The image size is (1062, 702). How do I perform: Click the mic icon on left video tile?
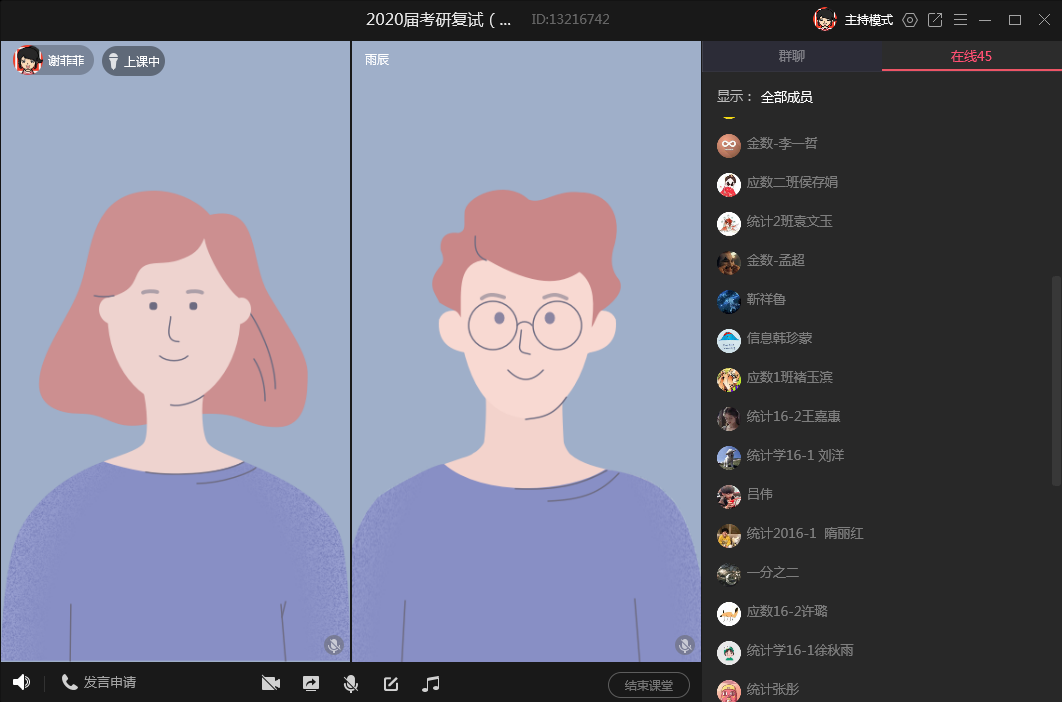pyautogui.click(x=333, y=646)
